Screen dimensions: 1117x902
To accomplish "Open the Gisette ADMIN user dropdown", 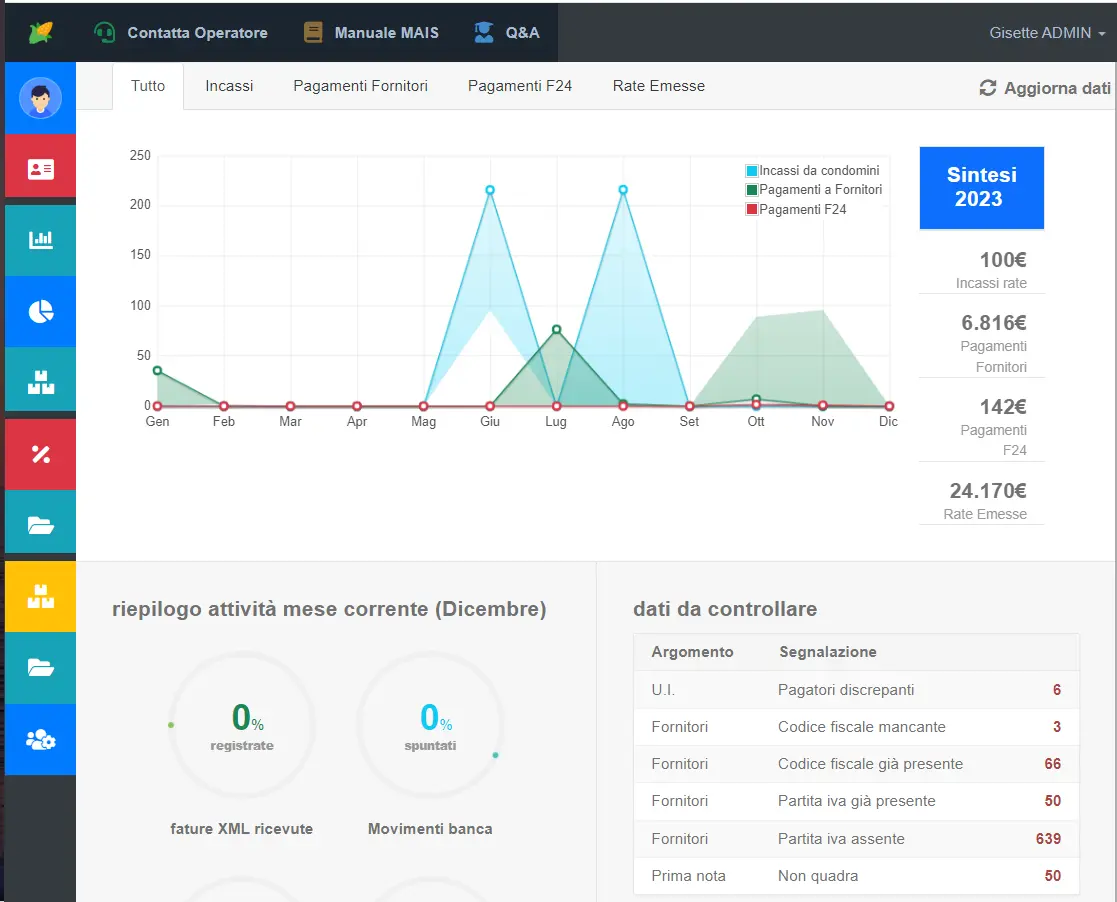I will click(x=1046, y=33).
